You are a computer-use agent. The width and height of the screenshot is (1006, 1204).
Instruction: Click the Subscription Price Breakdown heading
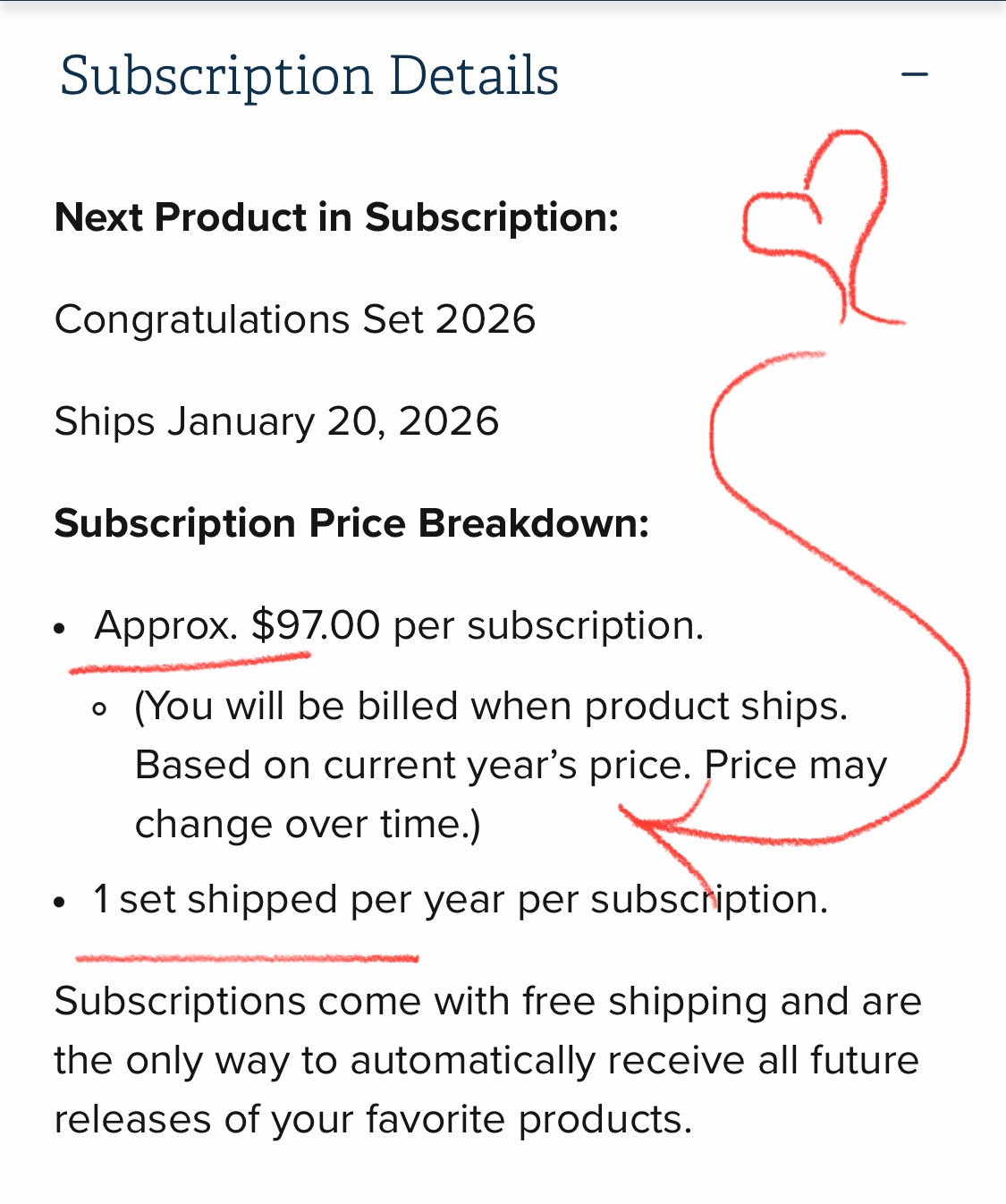point(351,523)
